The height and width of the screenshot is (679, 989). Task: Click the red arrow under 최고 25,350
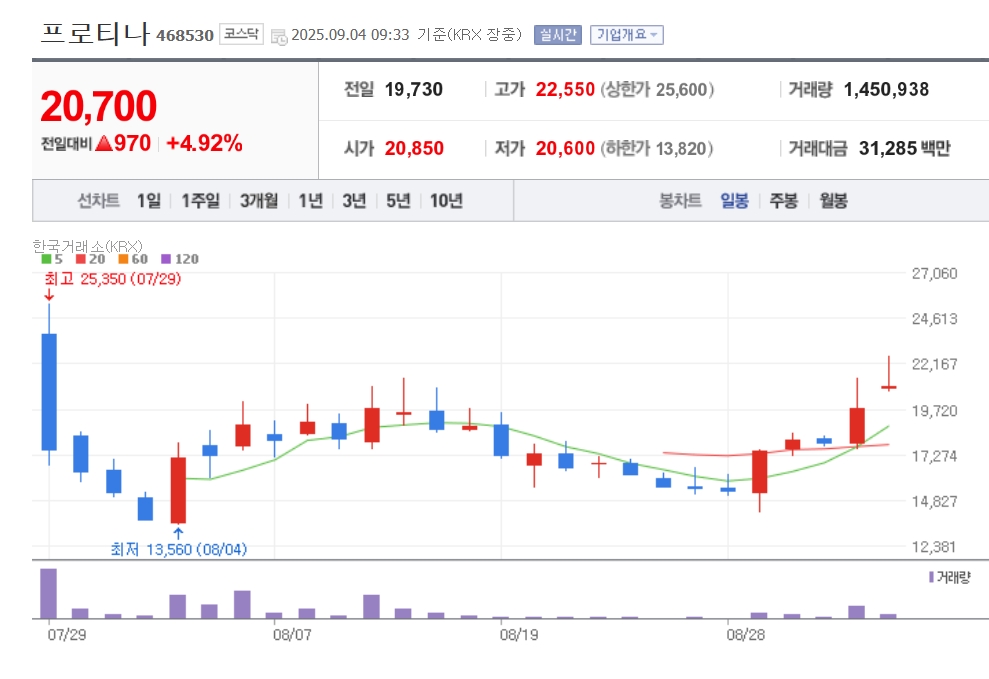pyautogui.click(x=49, y=295)
